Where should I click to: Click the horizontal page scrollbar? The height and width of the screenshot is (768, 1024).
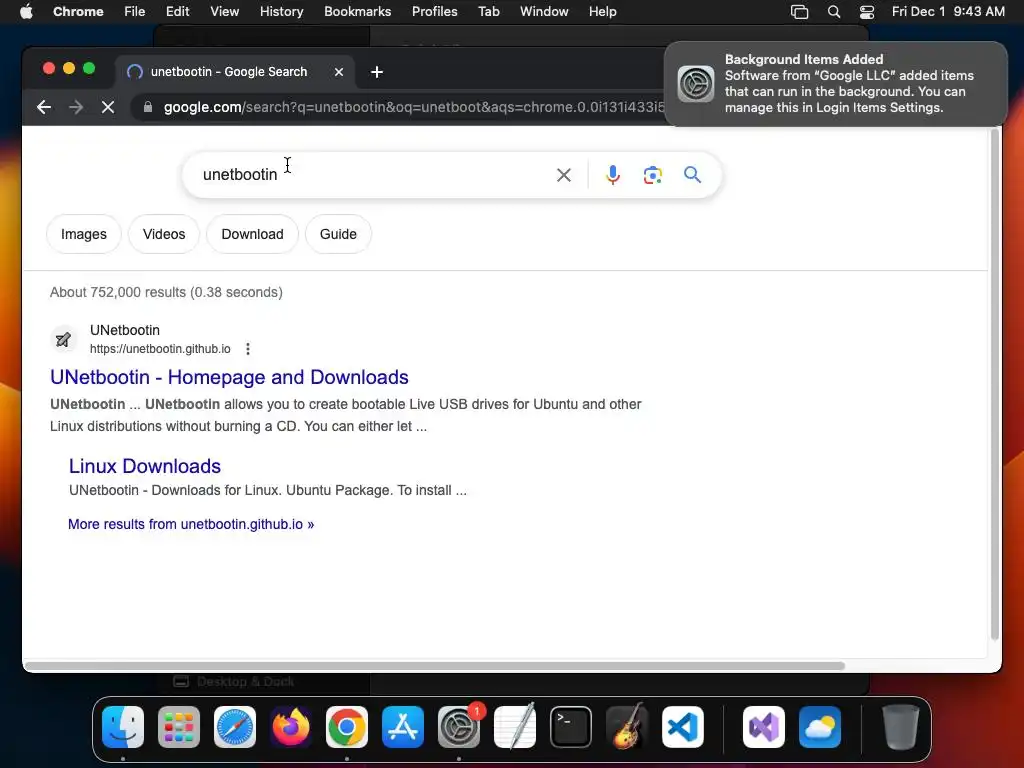(x=434, y=666)
